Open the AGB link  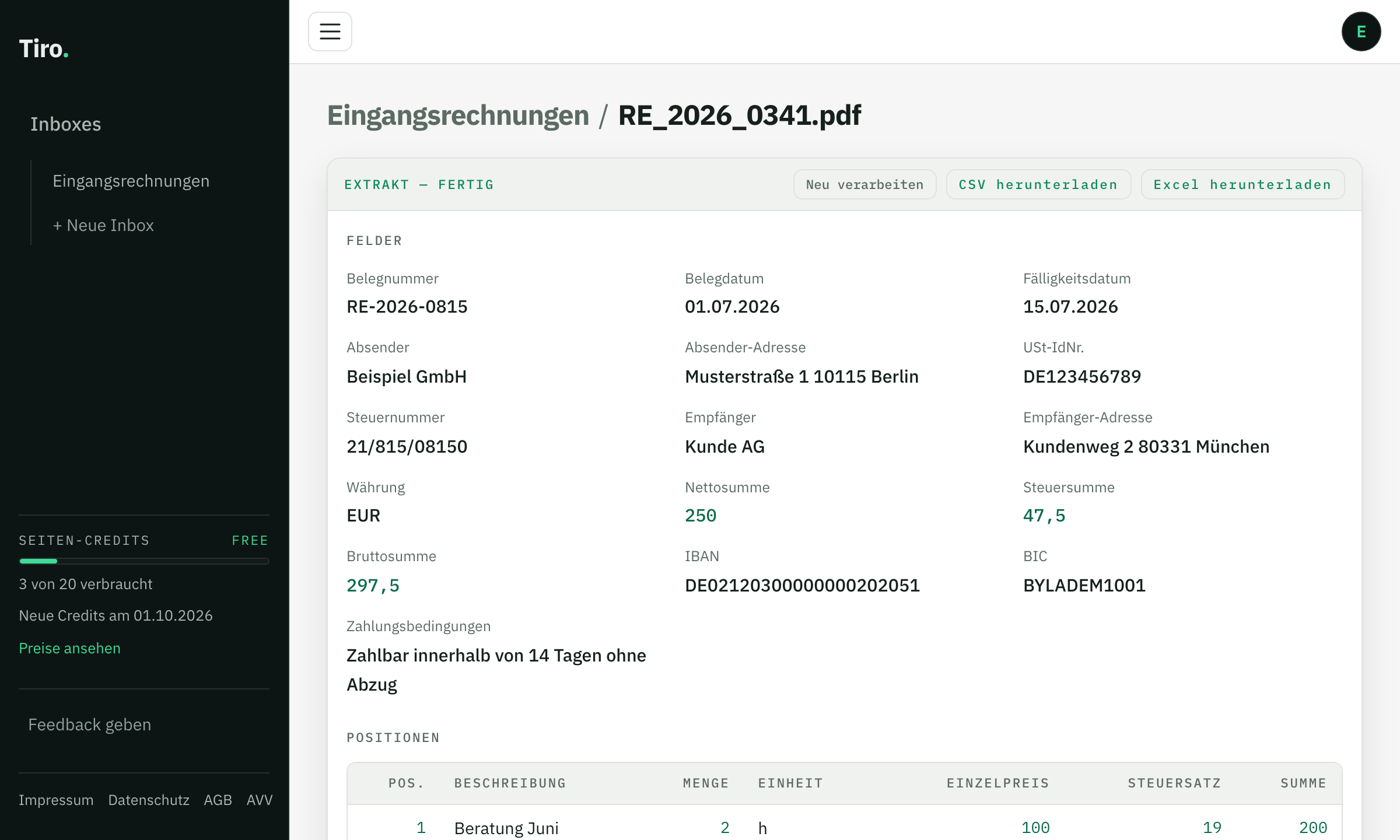coord(218,800)
